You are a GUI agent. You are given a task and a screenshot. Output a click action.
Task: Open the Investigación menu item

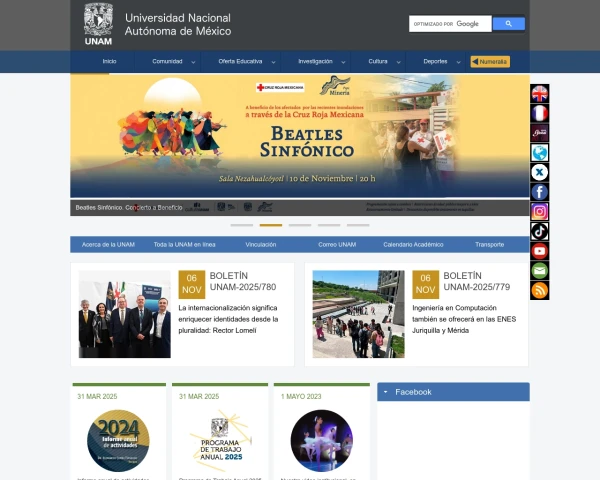[315, 61]
